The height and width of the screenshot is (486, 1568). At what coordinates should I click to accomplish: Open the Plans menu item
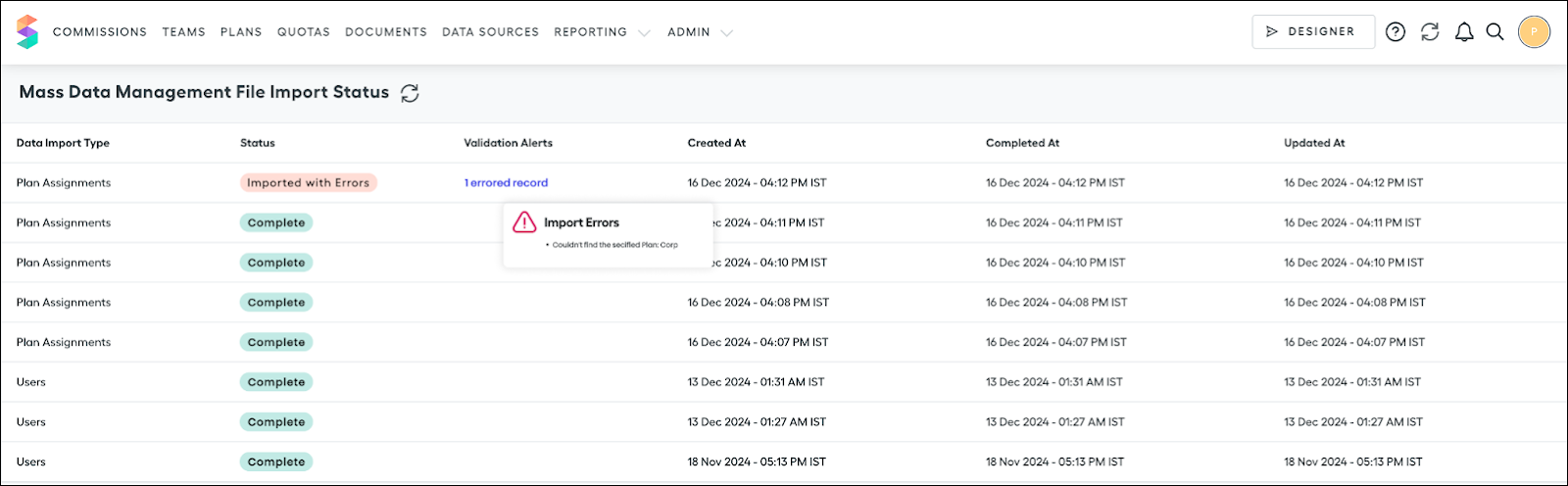click(x=241, y=32)
